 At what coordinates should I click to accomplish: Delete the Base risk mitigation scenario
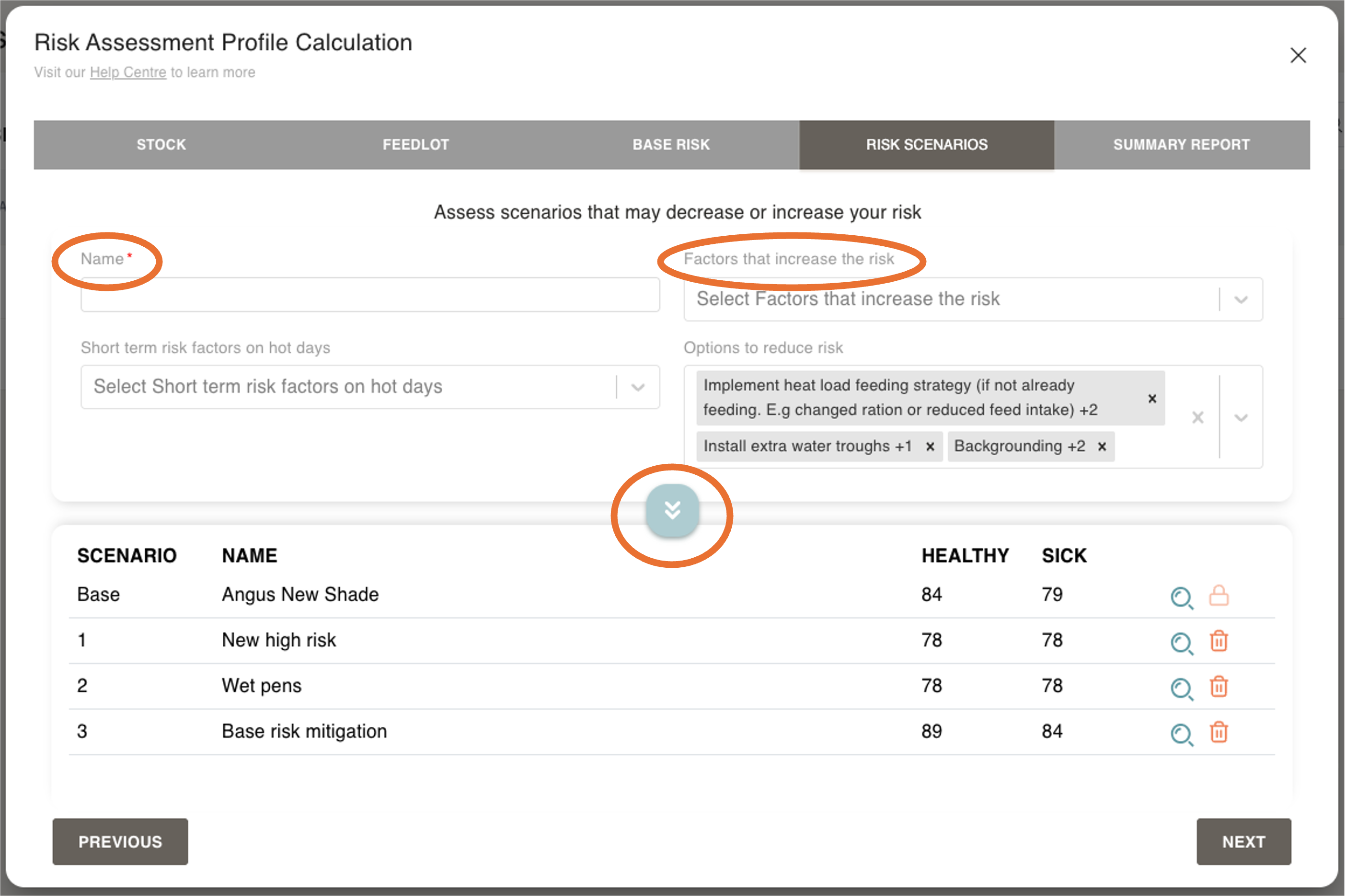[1219, 732]
